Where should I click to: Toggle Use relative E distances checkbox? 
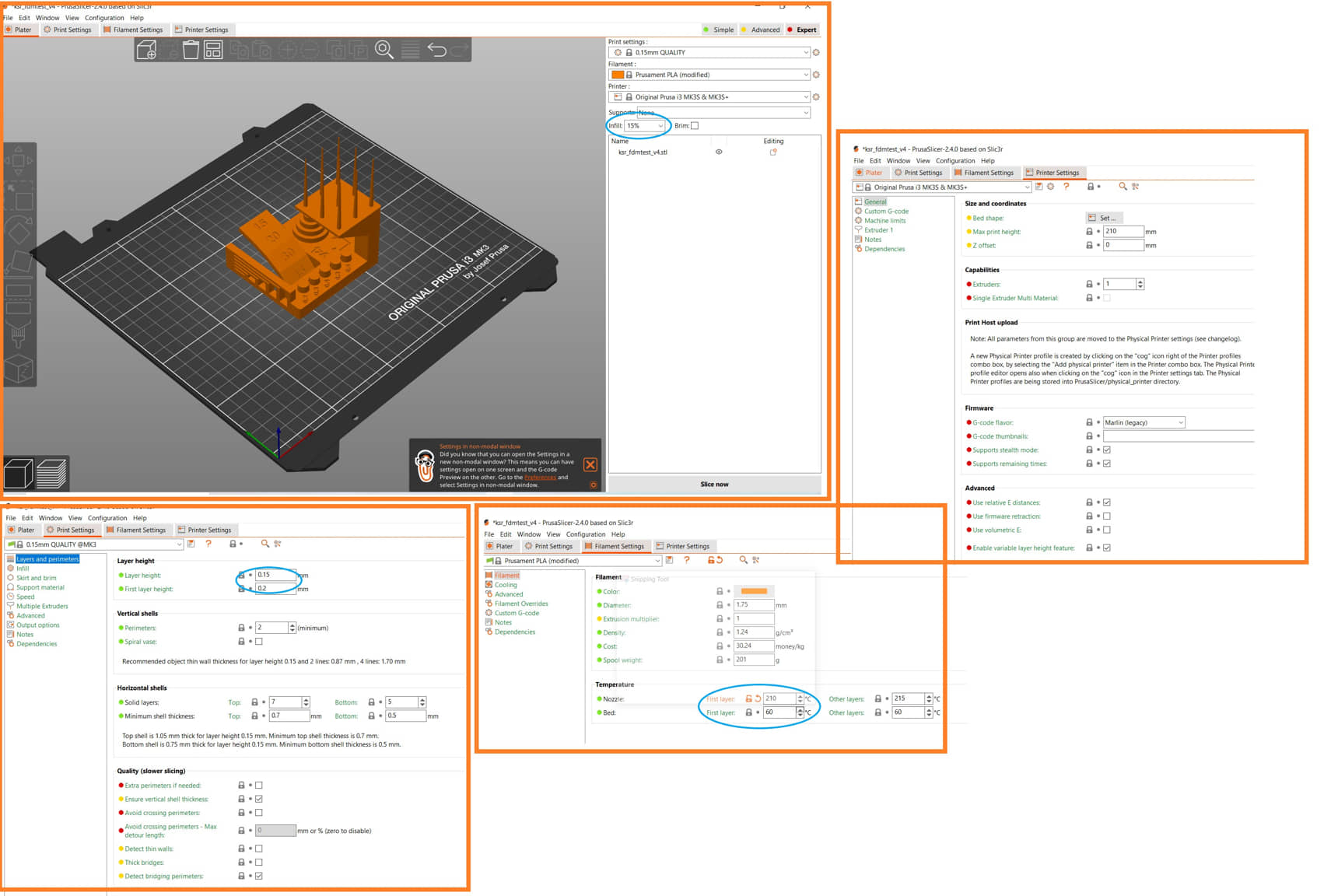click(1107, 502)
